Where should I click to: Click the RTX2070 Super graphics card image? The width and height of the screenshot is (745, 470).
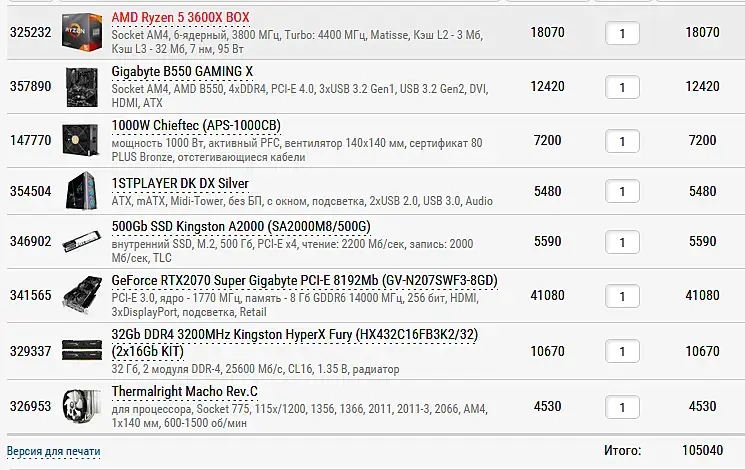82,295
